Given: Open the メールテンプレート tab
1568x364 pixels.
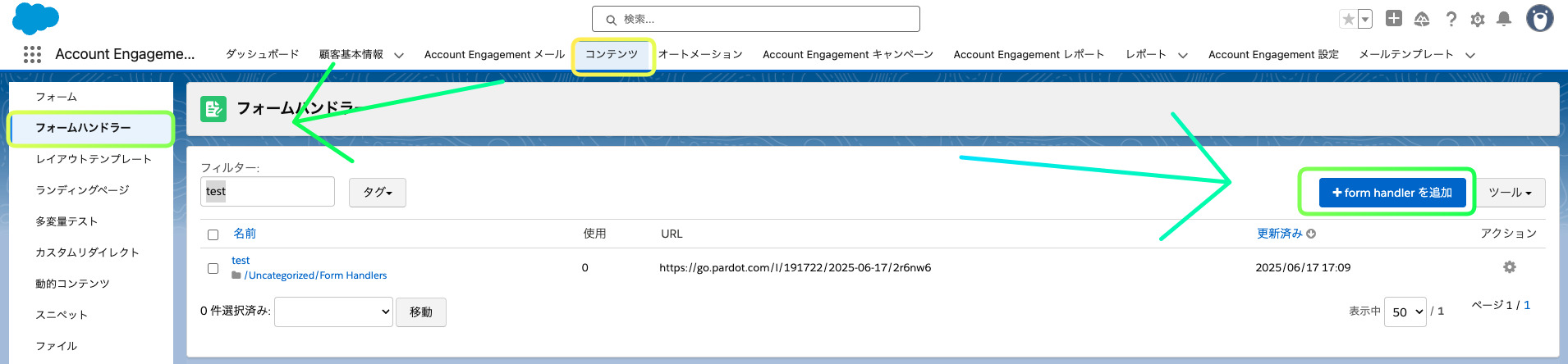Looking at the screenshot, I should point(1406,54).
